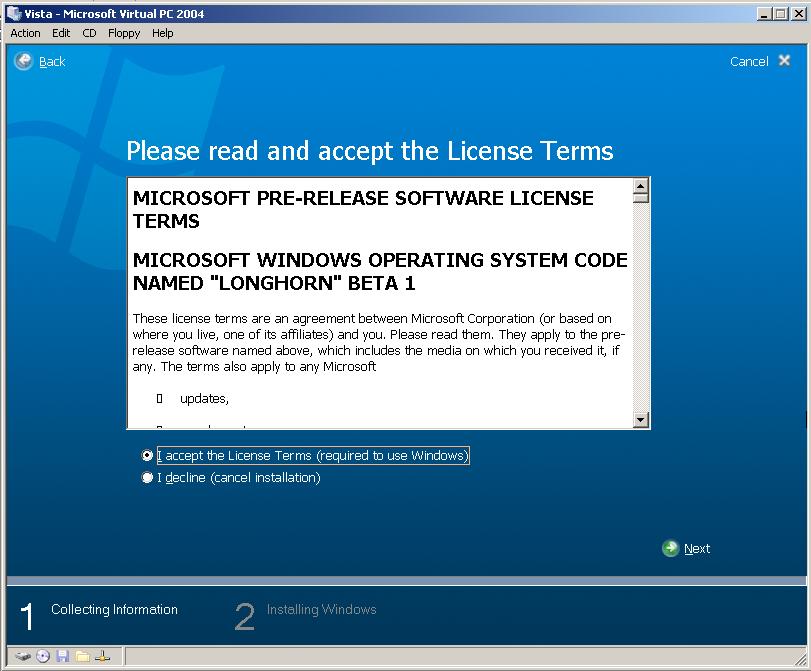The image size is (811, 671).
Task: Click the Back arrow icon
Action: point(23,61)
